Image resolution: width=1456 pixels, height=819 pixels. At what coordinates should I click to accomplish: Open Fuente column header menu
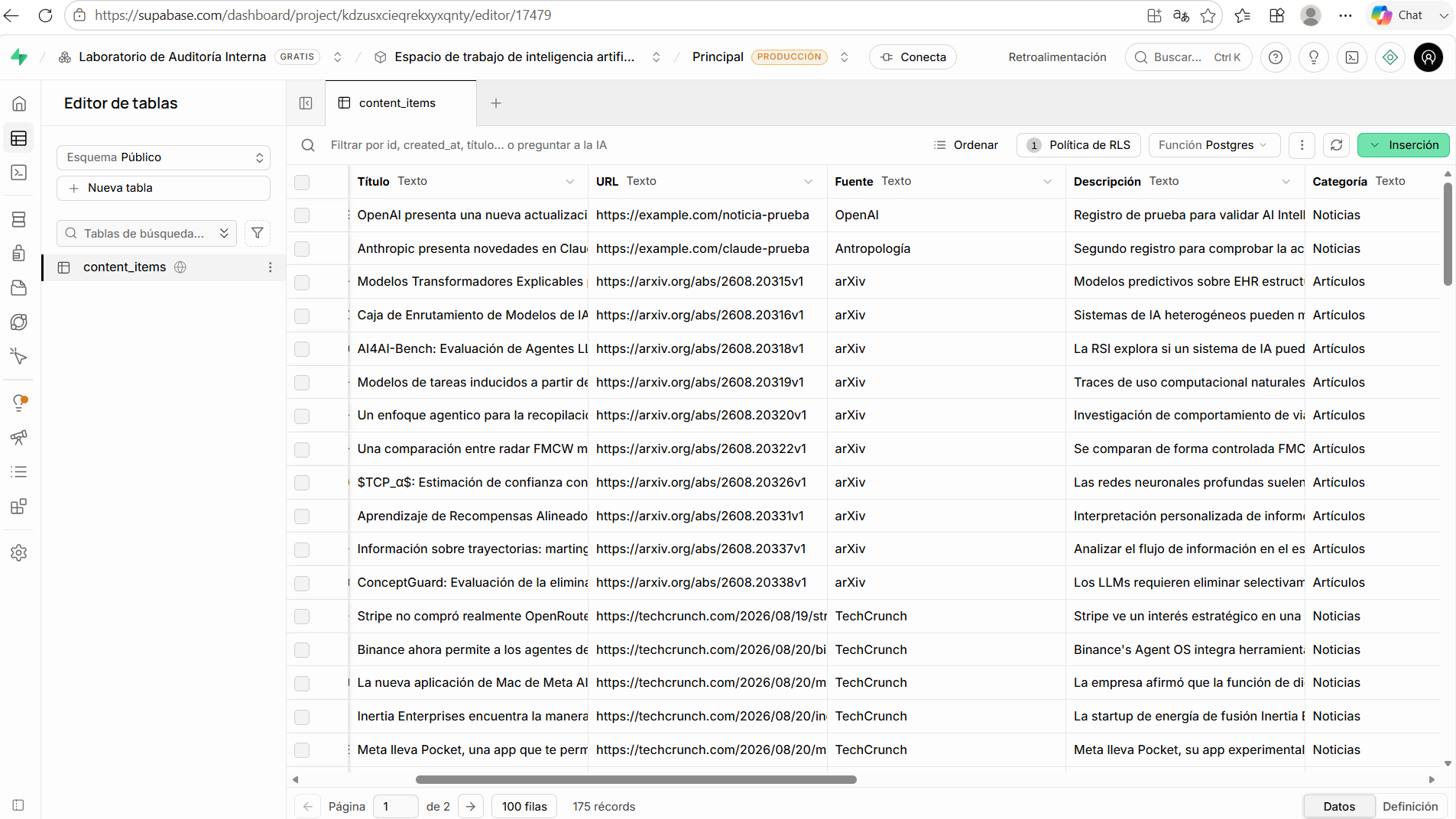coord(1048,182)
